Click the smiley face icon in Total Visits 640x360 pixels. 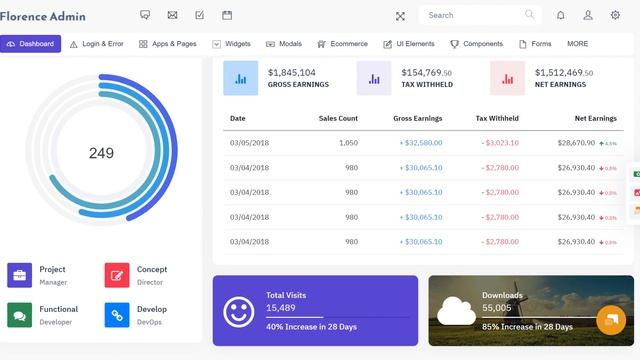point(239,312)
